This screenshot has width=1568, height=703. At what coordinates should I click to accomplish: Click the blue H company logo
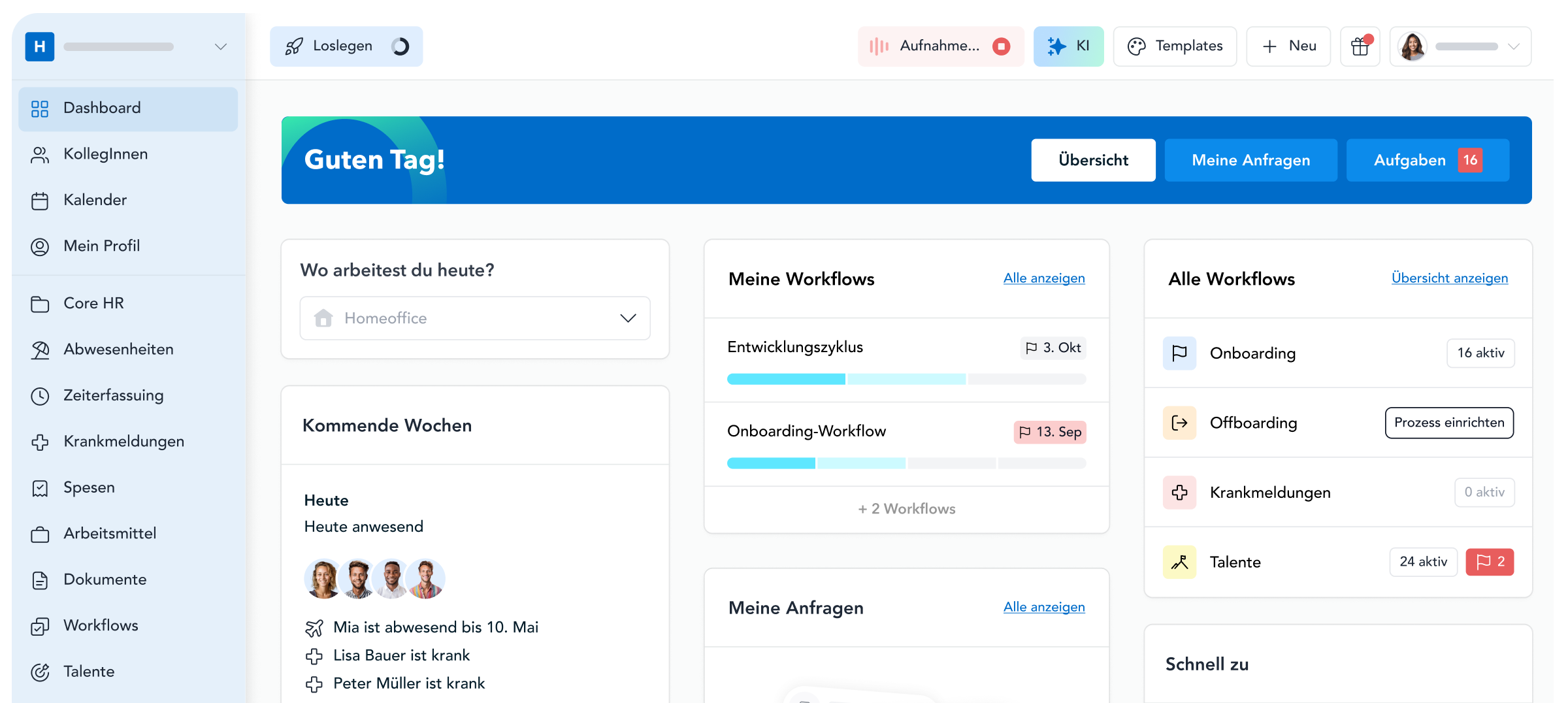[x=40, y=46]
